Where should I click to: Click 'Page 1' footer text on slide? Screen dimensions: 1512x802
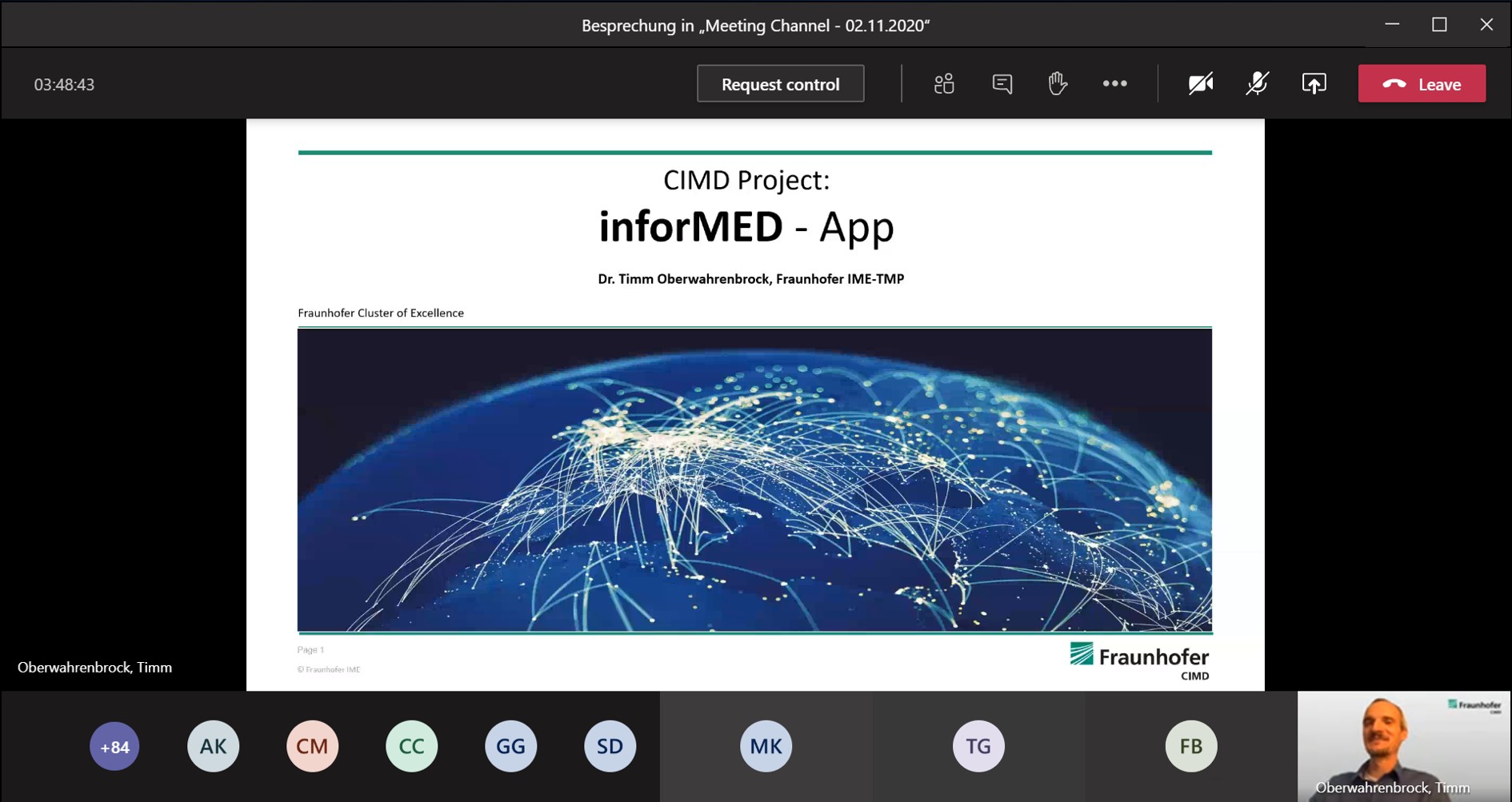click(x=310, y=650)
